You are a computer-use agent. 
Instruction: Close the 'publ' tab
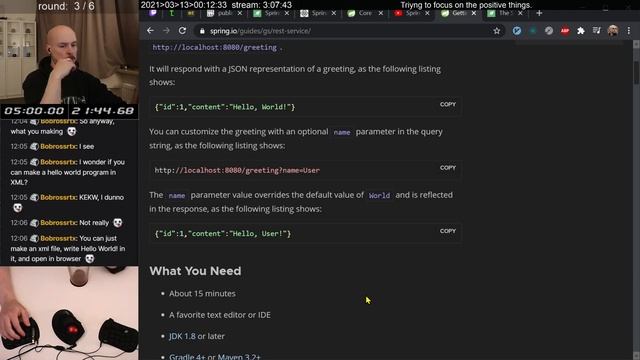240,13
